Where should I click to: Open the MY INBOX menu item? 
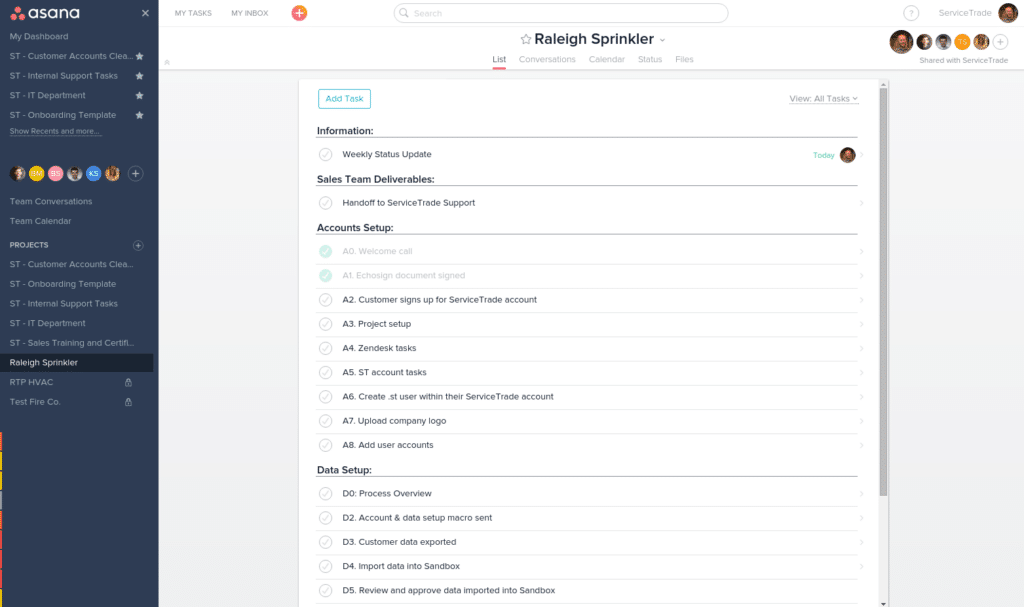(248, 13)
